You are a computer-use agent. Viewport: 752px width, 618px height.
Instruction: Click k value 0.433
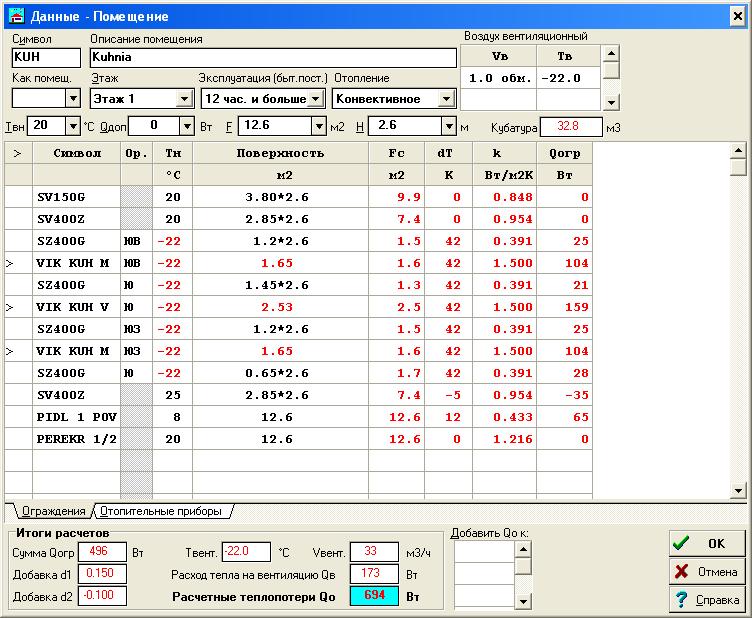pos(505,417)
